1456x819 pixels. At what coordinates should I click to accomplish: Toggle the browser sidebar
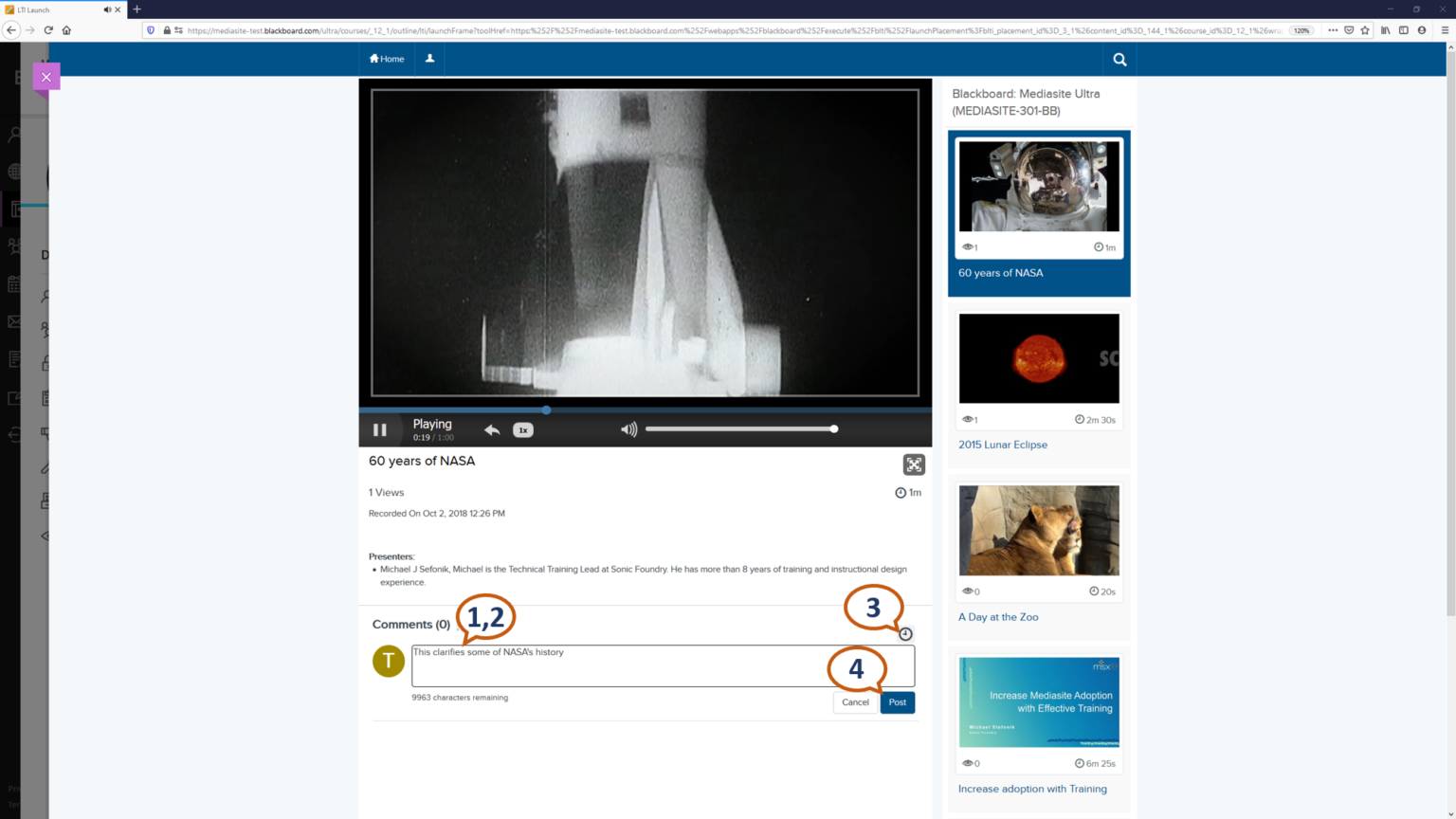1404,30
